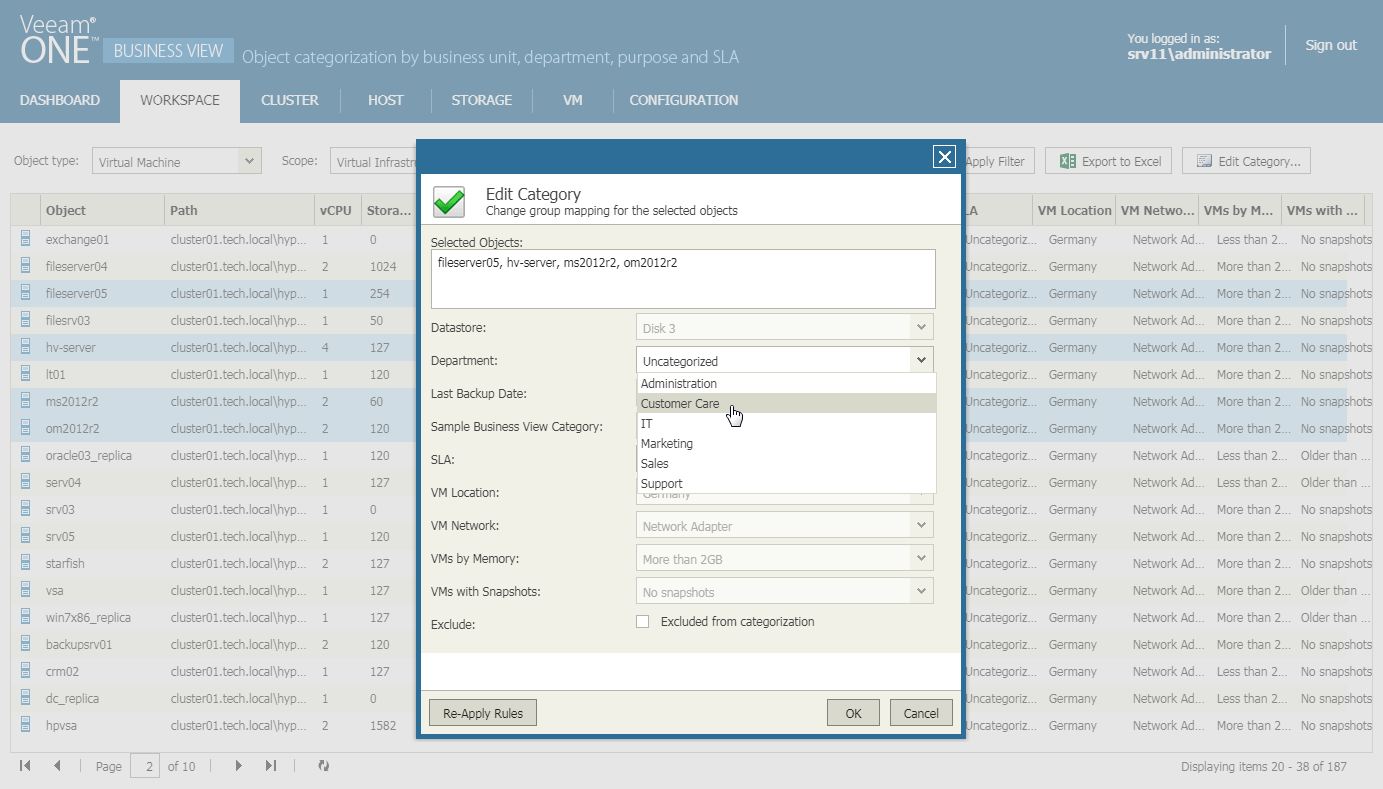Viewport: 1383px width, 789px height.
Task: Switch to the Storage tab
Action: click(x=482, y=101)
